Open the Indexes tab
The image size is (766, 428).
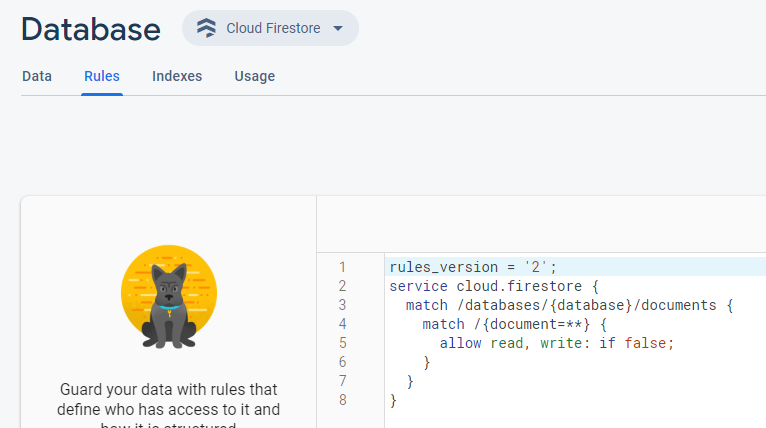(177, 76)
